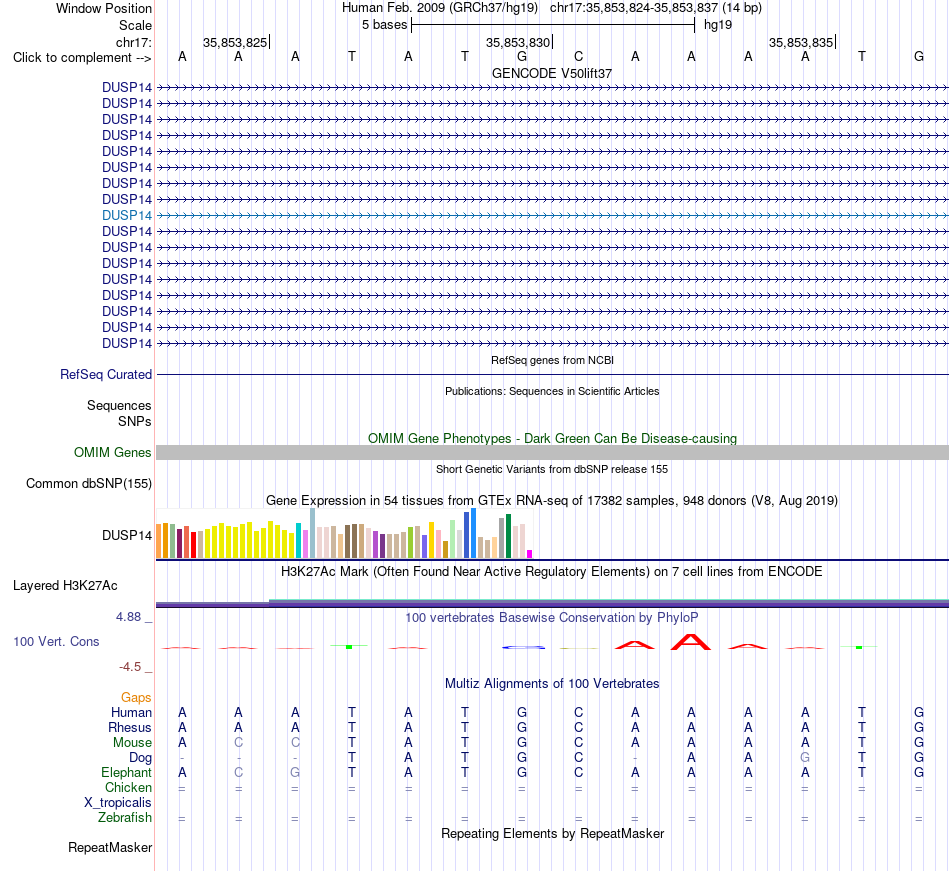Click the purple H3K27Ac signal band

(x=552, y=604)
